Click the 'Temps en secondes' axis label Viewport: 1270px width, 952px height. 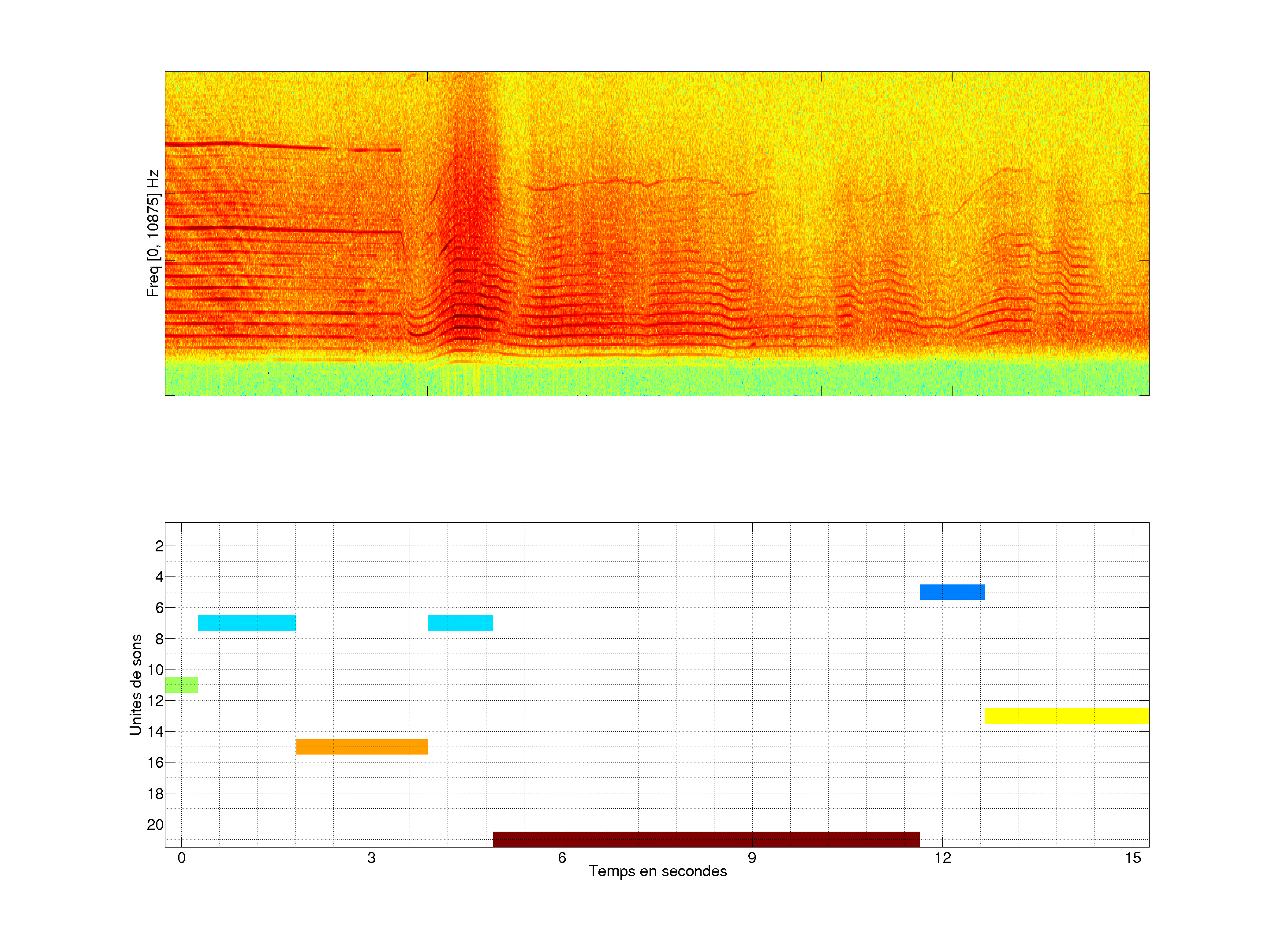coord(657,871)
